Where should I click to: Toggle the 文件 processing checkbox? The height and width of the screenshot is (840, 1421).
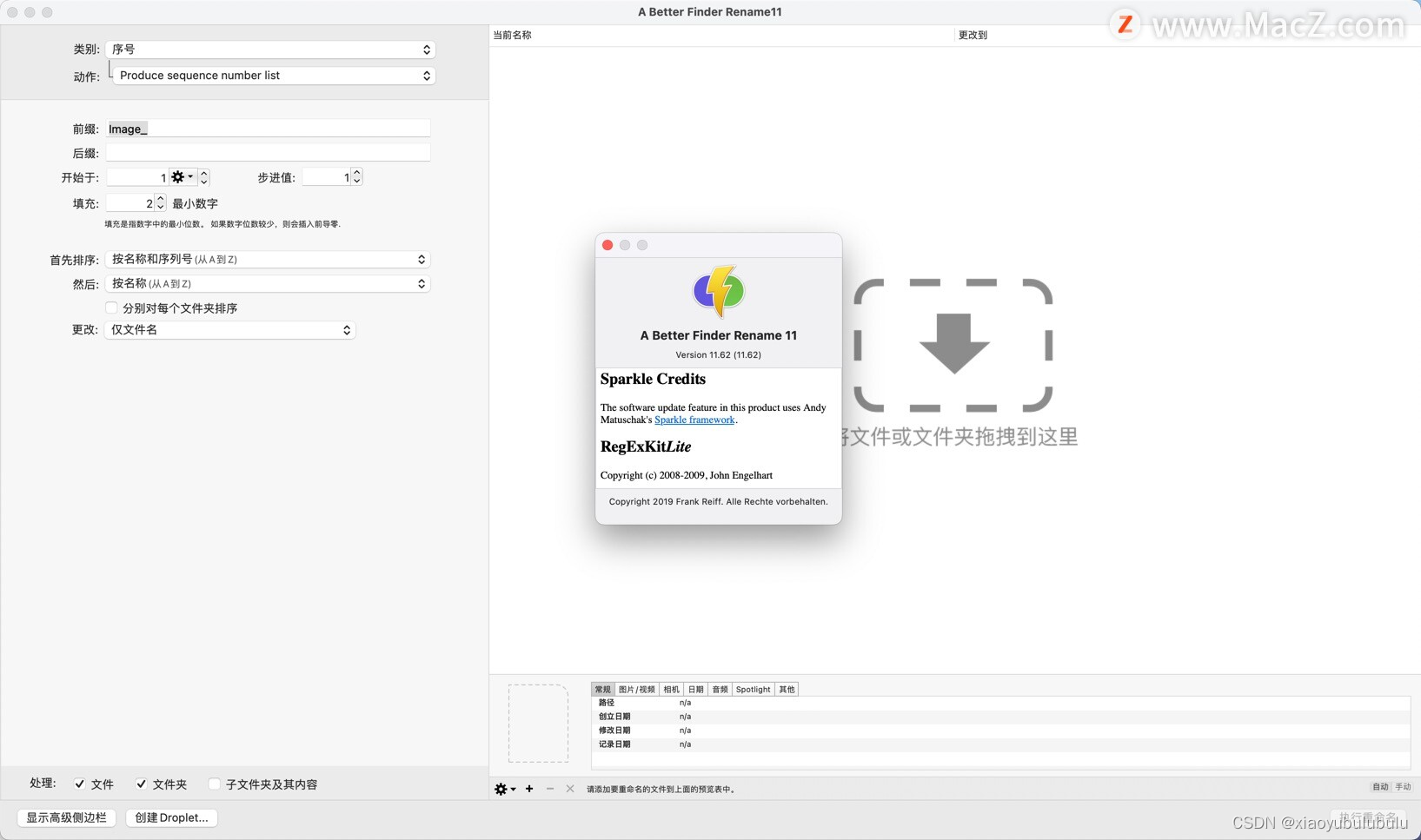click(x=80, y=784)
